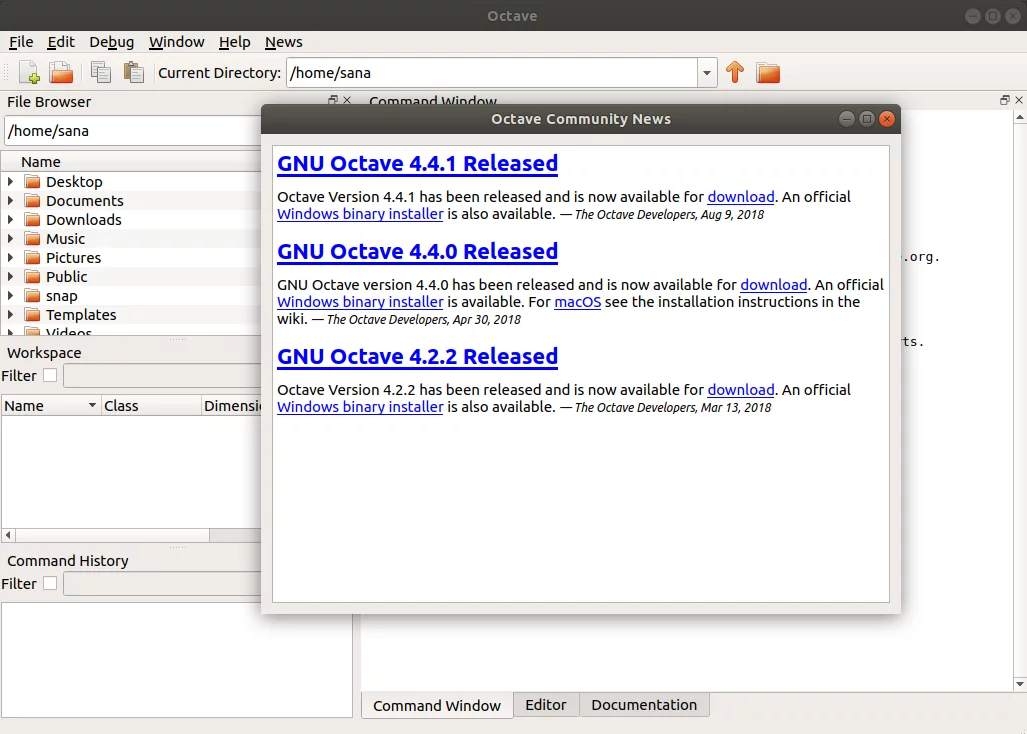The width and height of the screenshot is (1027, 734).
Task: Click Workspace horizontal scrollbar left arrow
Action: 8,535
